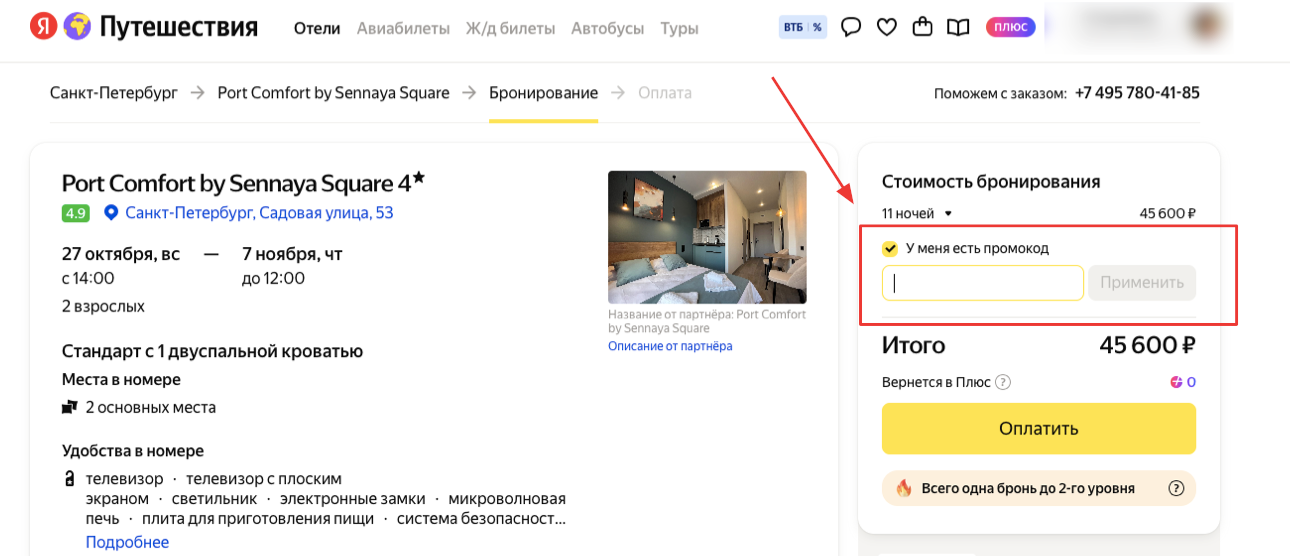
Task: Click the yellow Оплатить button
Action: tap(1039, 429)
